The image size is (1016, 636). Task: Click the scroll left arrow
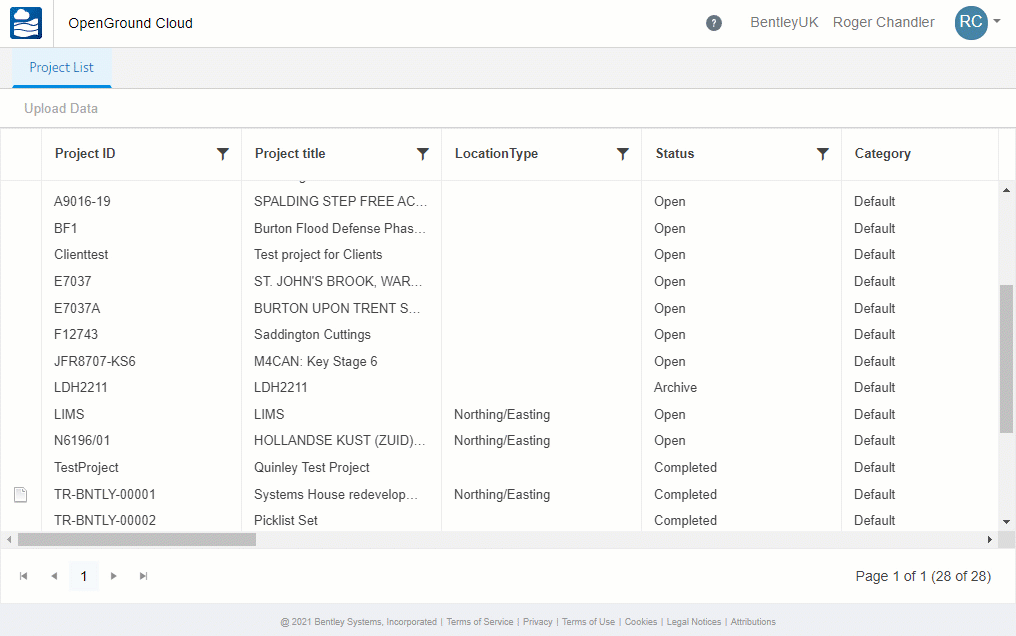click(9, 539)
